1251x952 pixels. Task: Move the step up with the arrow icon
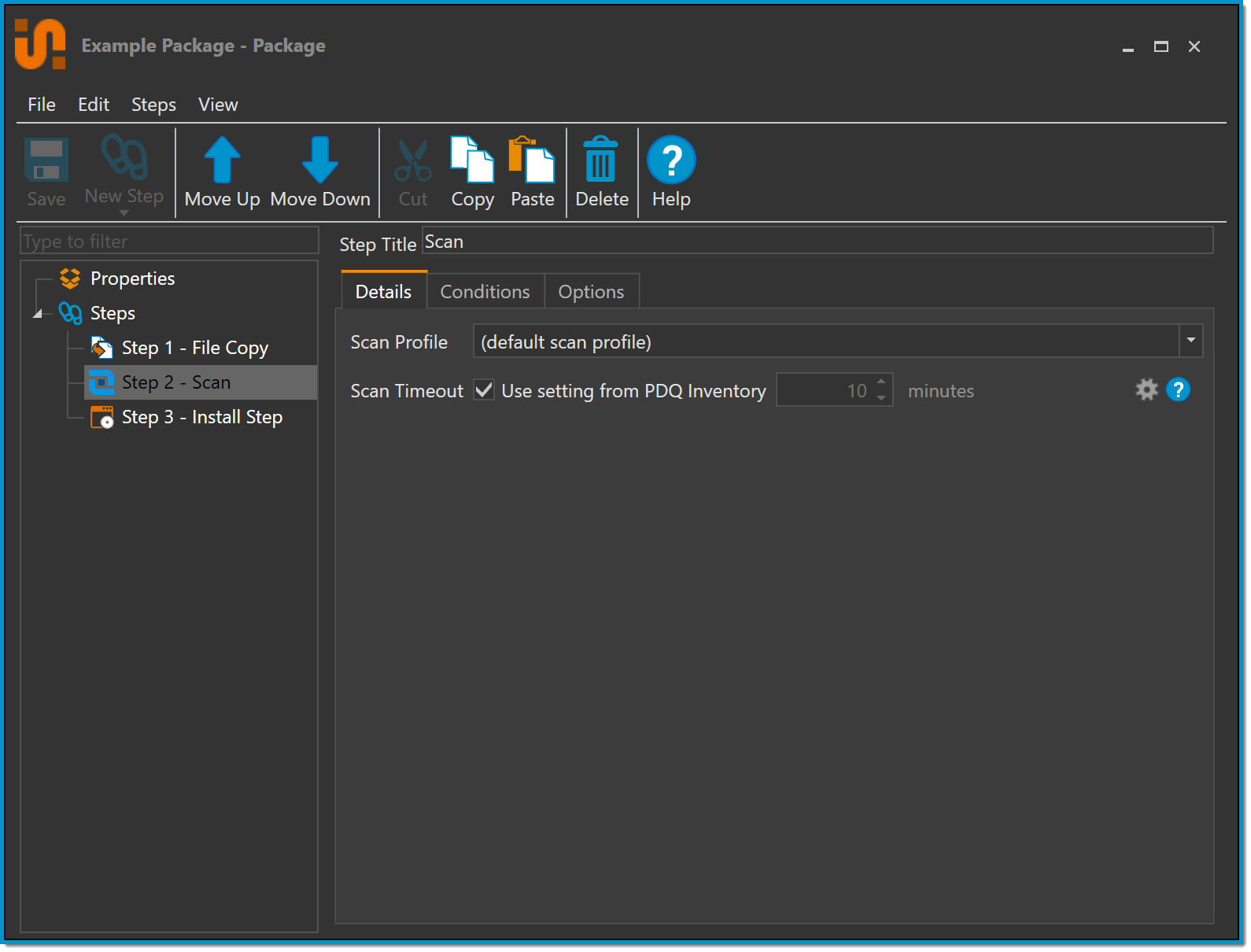(x=222, y=160)
